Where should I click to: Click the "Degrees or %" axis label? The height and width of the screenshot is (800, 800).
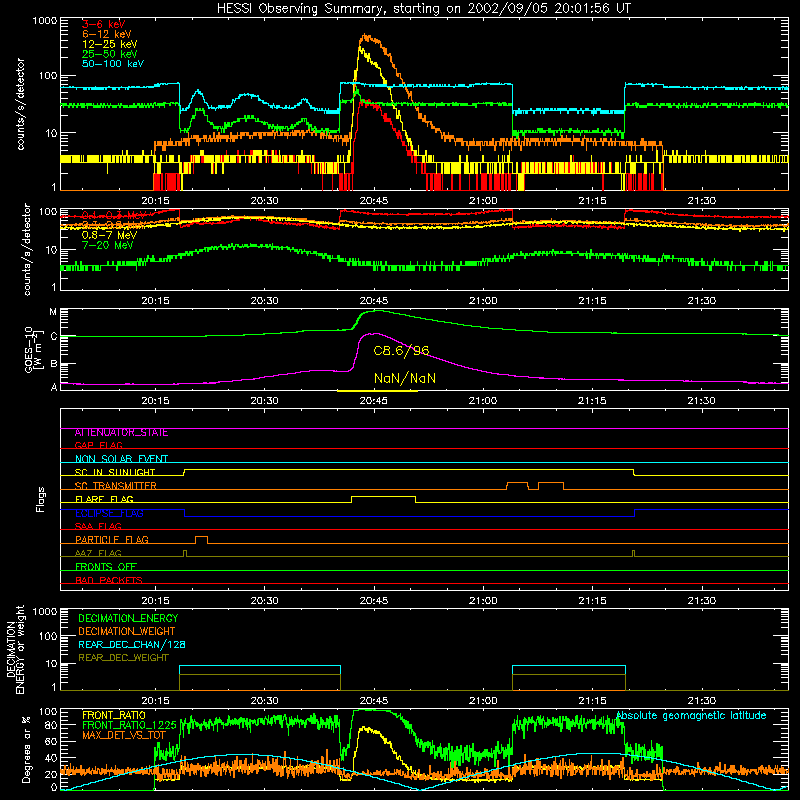coord(26,750)
